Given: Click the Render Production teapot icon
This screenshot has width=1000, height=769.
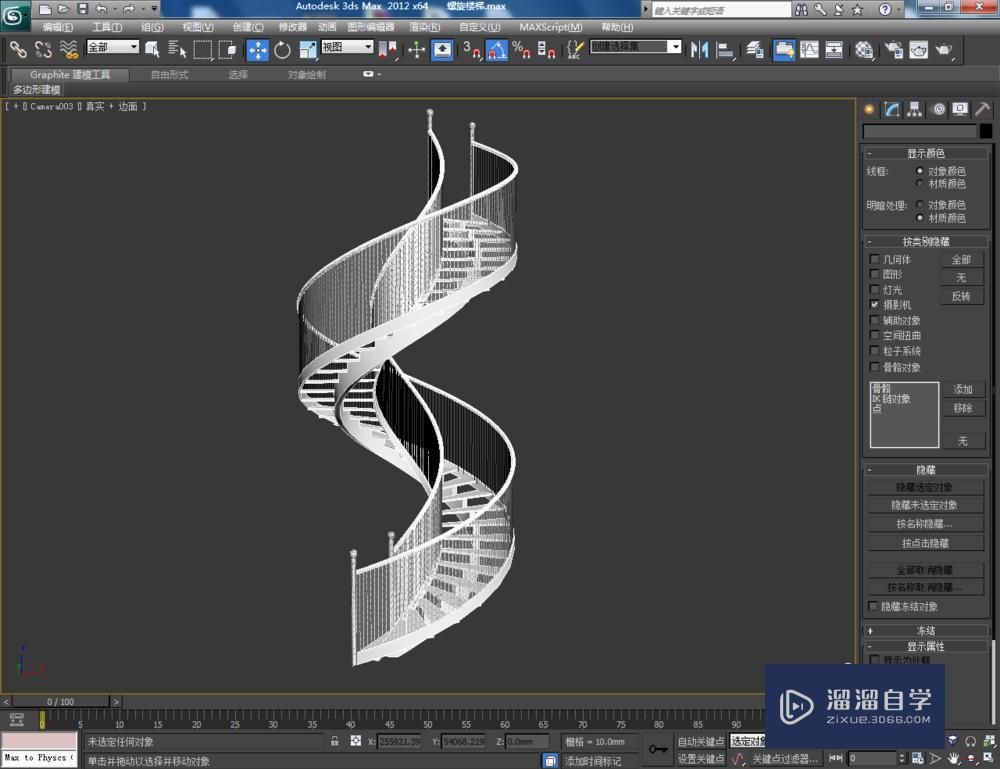Looking at the screenshot, I should 943,49.
